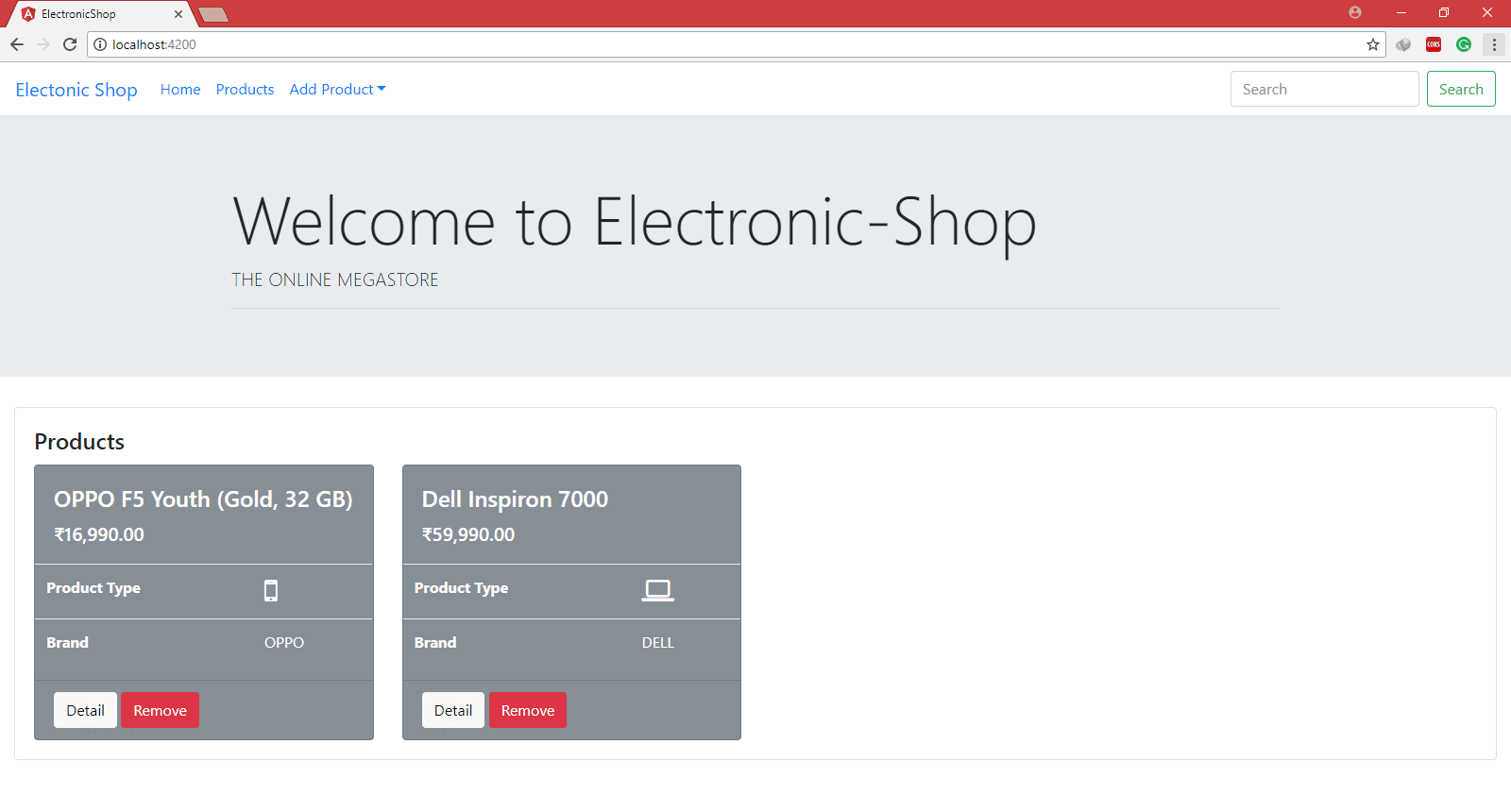
Task: Focus the Search input field
Action: [1324, 89]
